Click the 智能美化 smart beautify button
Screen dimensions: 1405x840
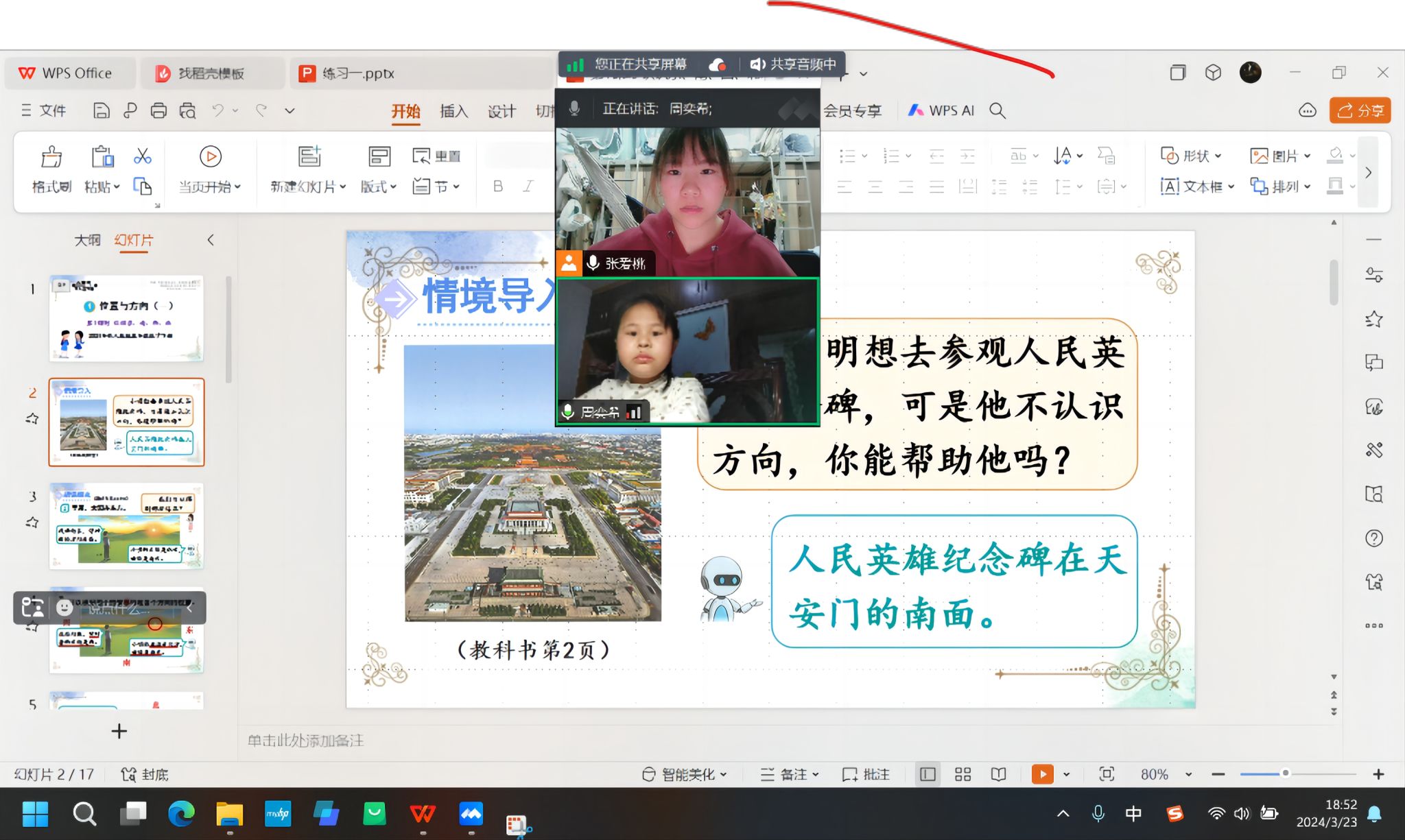pyautogui.click(x=684, y=774)
